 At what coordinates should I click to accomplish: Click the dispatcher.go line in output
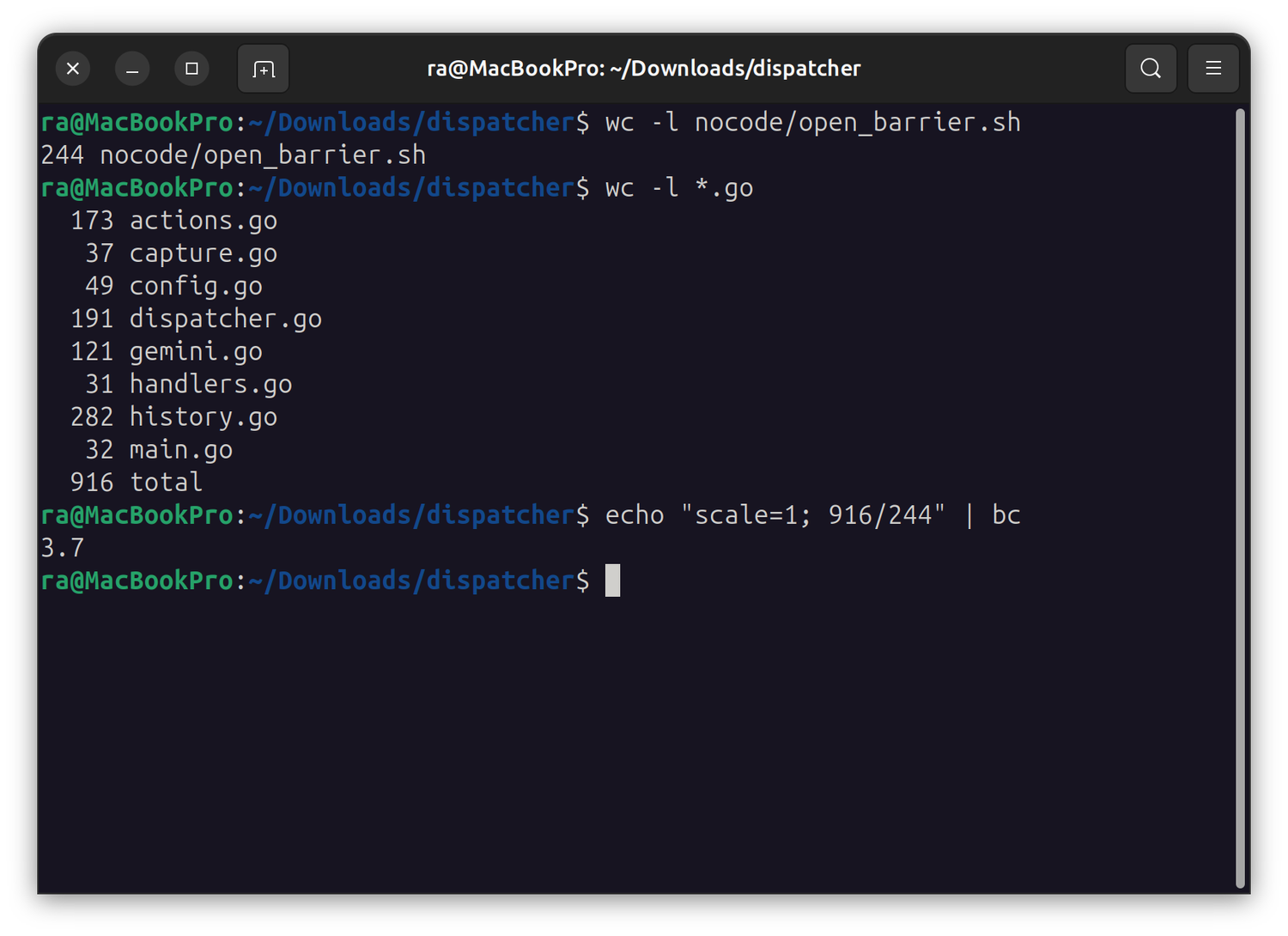pyautogui.click(x=196, y=319)
